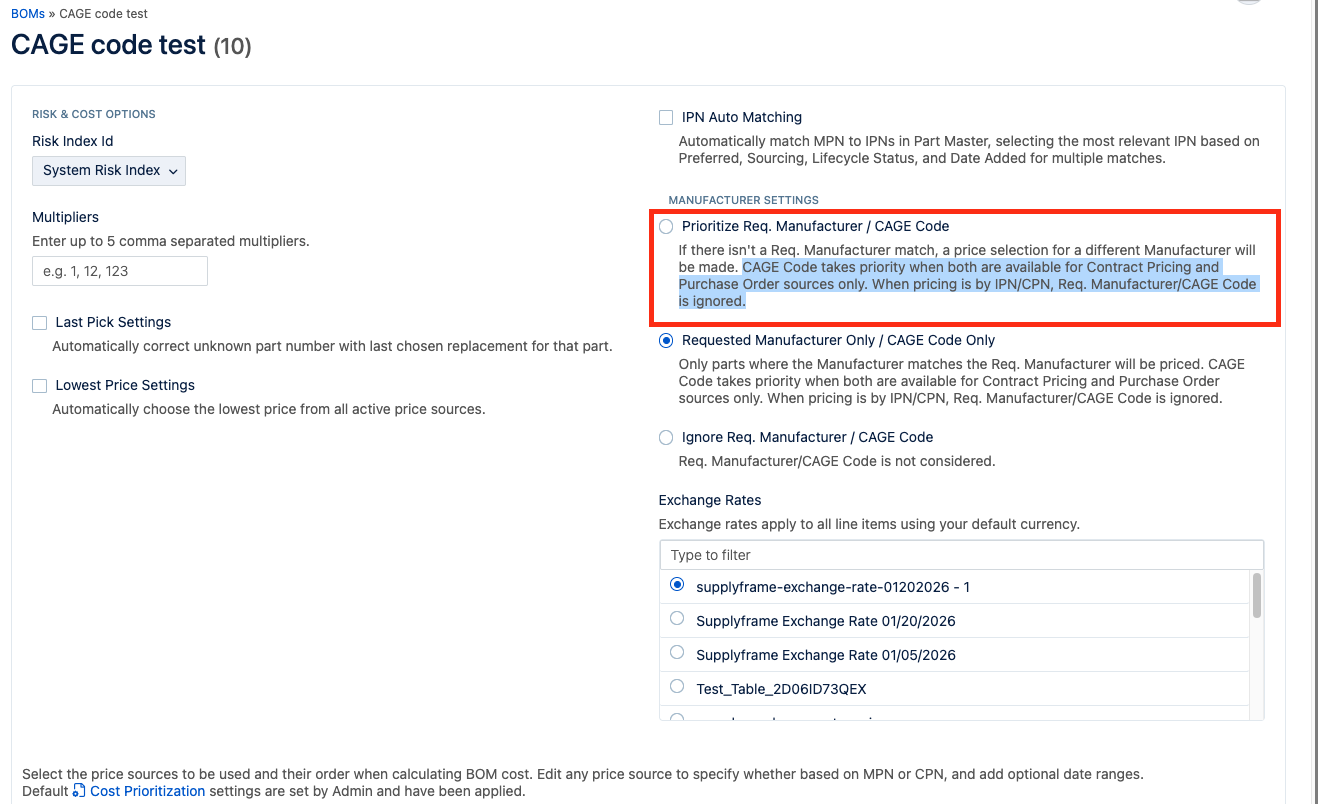Viewport: 1318px width, 804px height.
Task: Enable the IPN Auto Matching checkbox
Action: tap(666, 117)
